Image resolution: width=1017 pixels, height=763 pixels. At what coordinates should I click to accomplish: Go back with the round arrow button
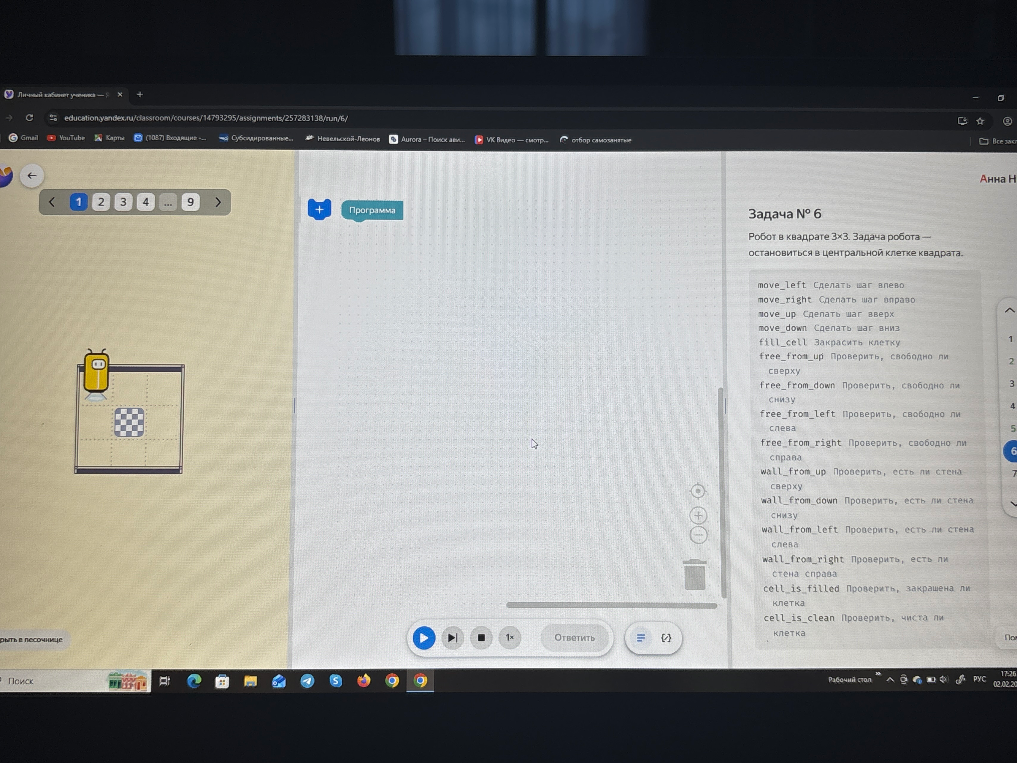(x=32, y=176)
